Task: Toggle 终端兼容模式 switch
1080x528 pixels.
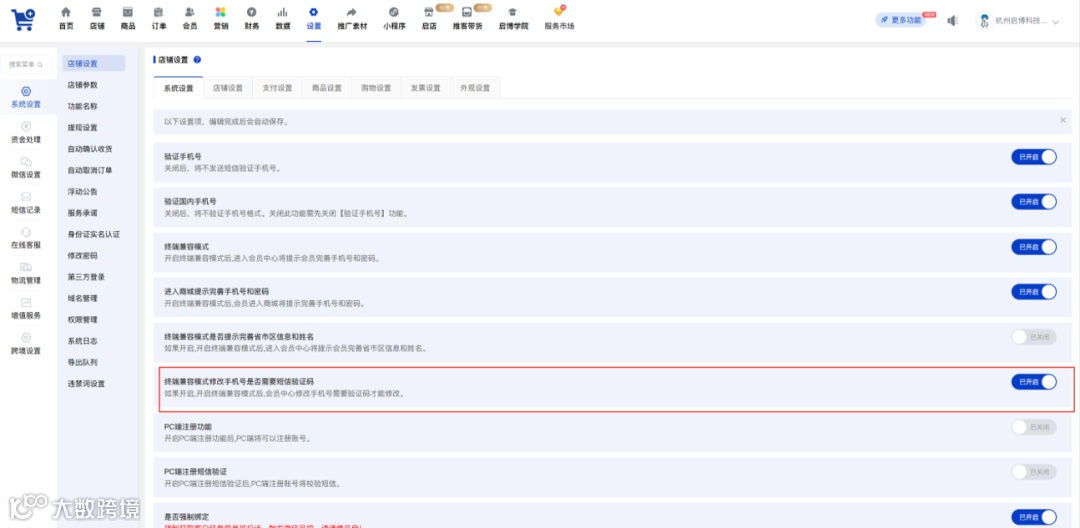Action: pos(1033,246)
